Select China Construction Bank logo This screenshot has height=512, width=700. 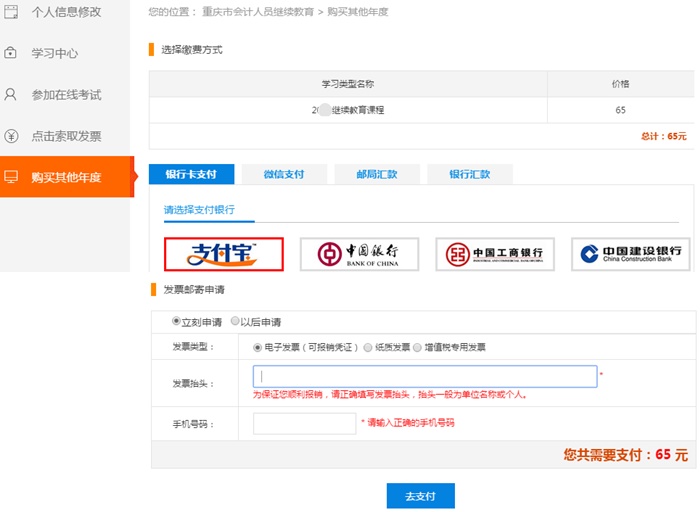click(x=632, y=255)
